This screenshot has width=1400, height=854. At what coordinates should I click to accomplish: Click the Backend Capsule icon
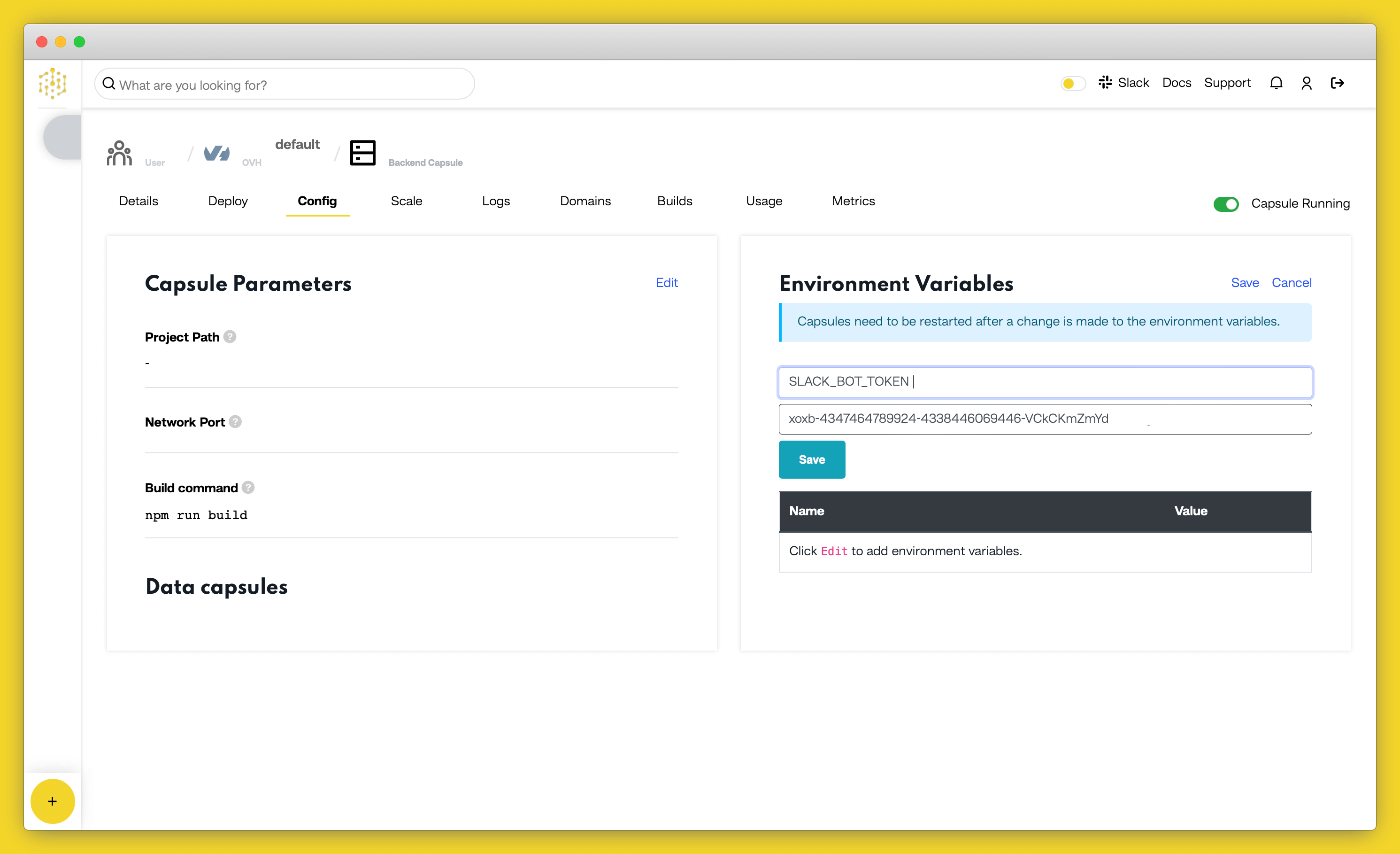click(362, 154)
